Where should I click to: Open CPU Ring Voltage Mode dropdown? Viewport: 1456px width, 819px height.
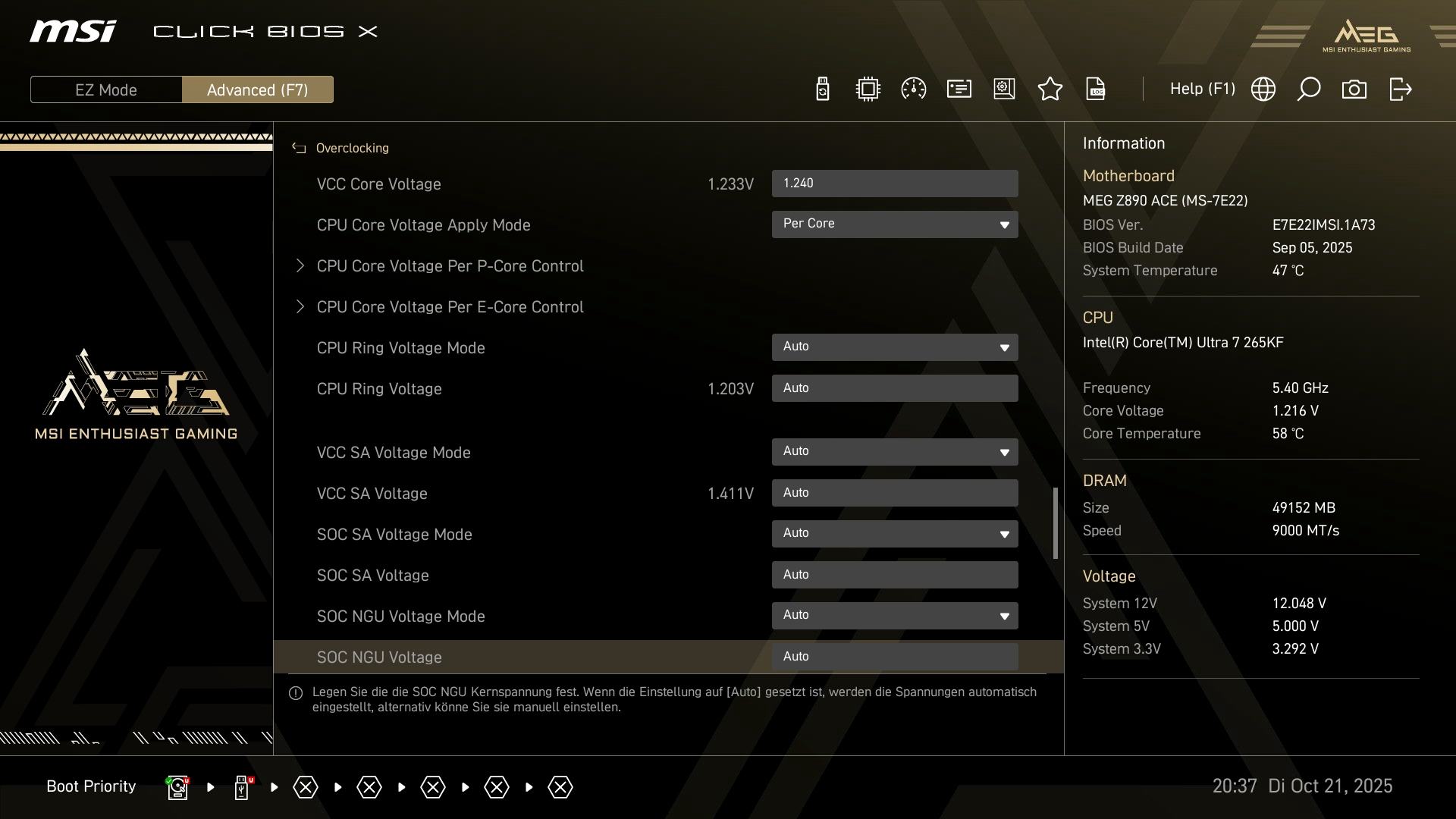point(894,347)
